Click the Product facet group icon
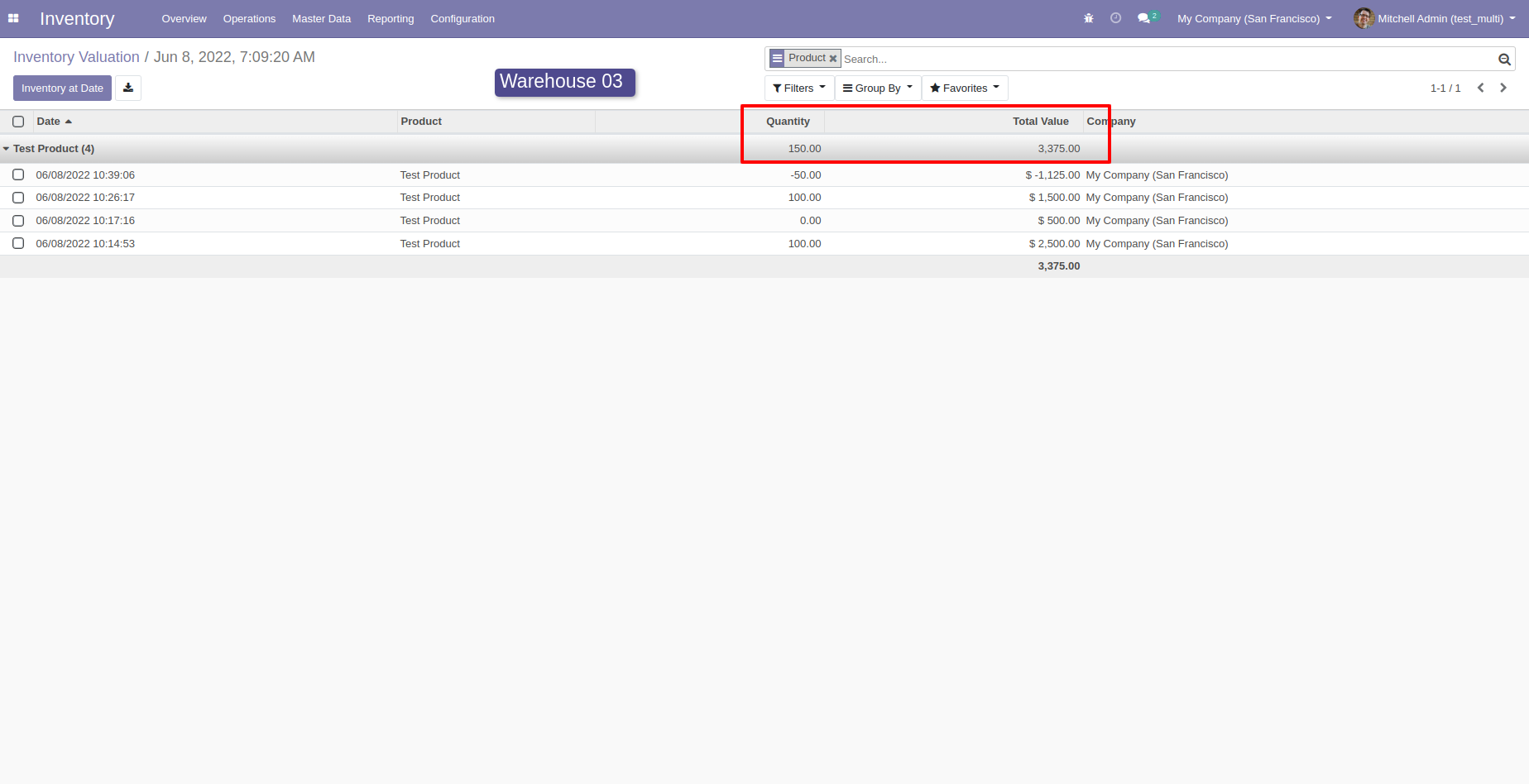 (x=777, y=58)
